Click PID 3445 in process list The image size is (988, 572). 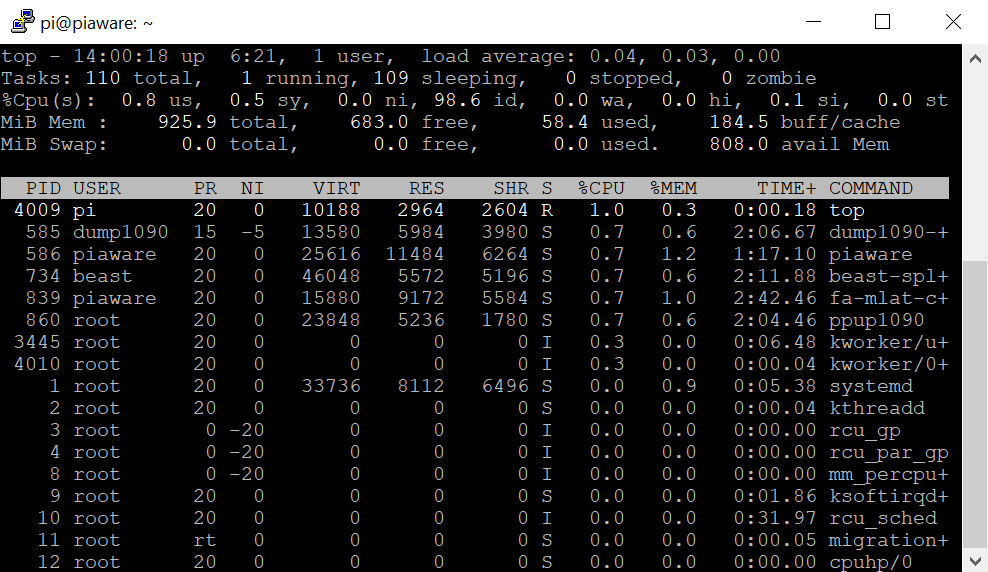[x=38, y=343]
